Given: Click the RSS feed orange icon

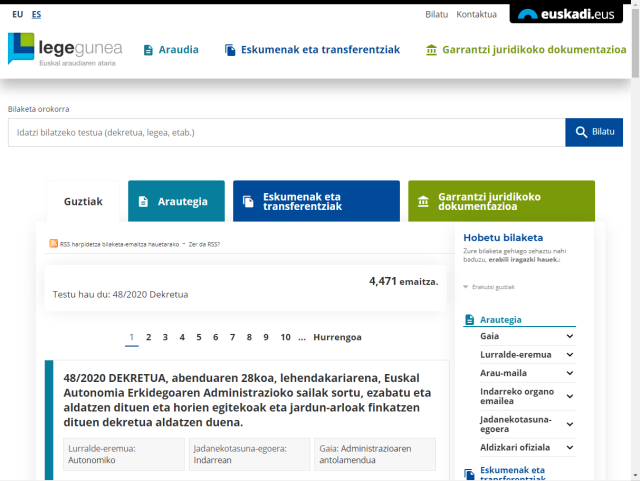Looking at the screenshot, I should pyautogui.click(x=54, y=244).
